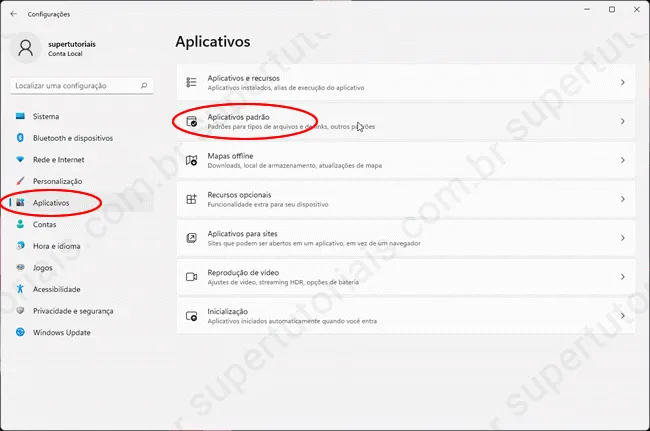
Task: Focus the 'Localizar uma configuração' search field
Action: [82, 86]
